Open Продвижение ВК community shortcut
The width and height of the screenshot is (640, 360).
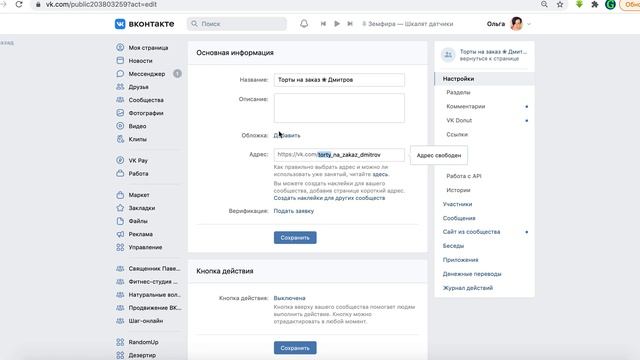click(x=149, y=308)
